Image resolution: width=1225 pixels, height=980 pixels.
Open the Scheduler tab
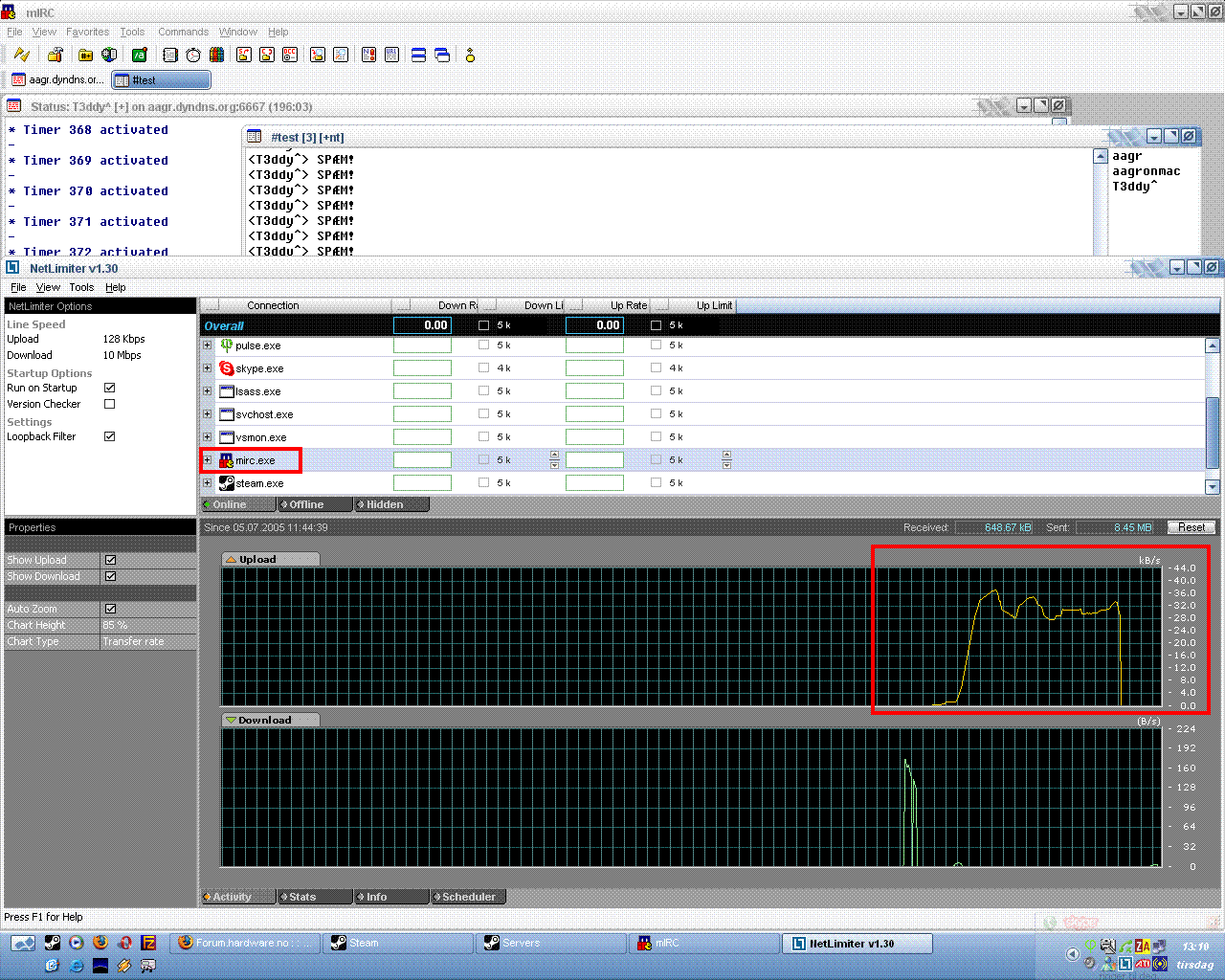(468, 897)
